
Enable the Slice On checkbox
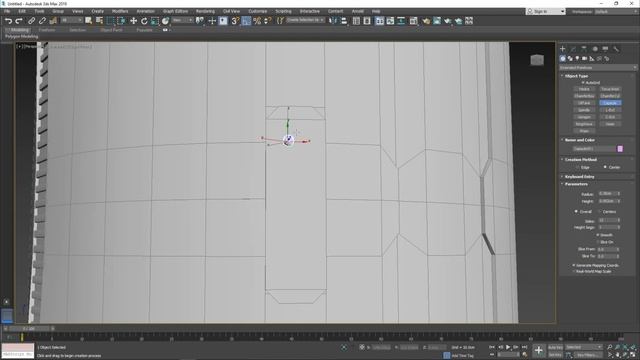tap(598, 242)
